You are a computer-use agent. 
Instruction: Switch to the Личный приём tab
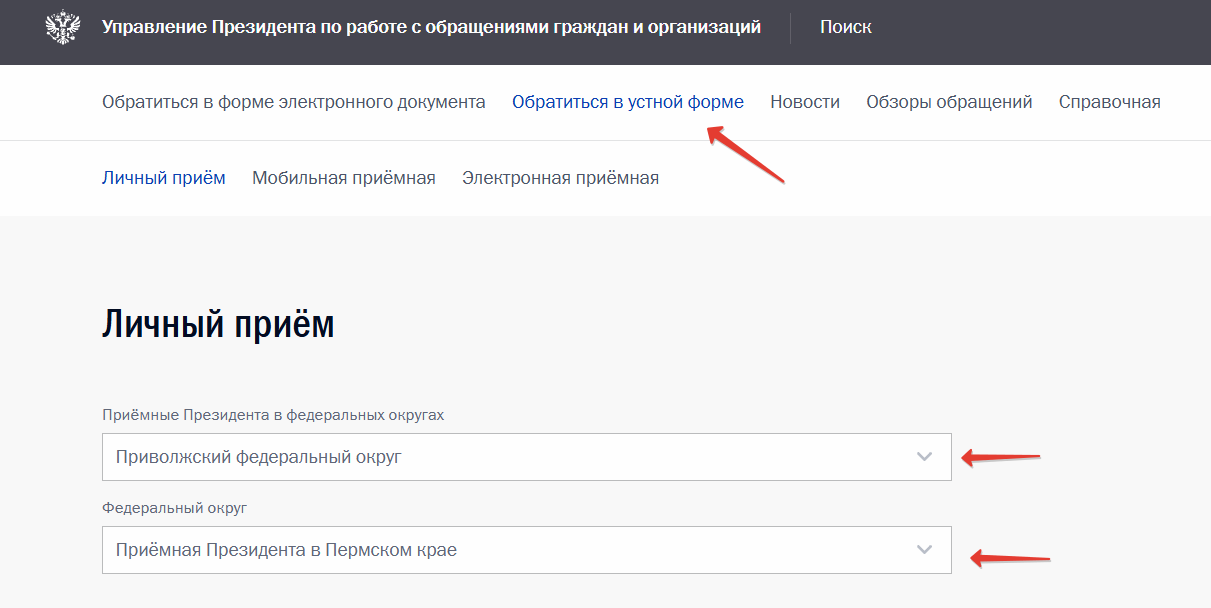[165, 177]
